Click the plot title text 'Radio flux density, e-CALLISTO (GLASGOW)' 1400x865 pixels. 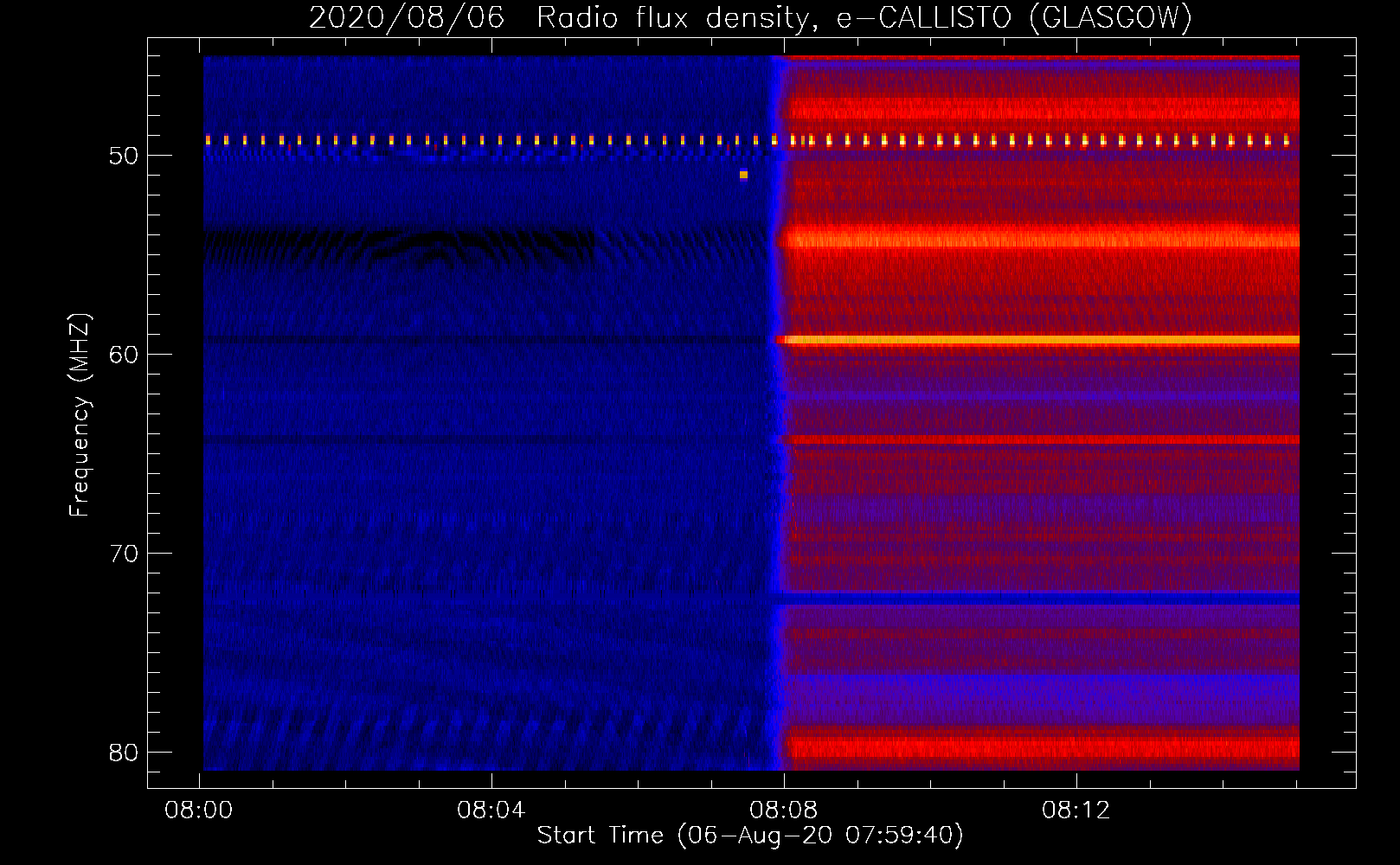[x=864, y=17]
